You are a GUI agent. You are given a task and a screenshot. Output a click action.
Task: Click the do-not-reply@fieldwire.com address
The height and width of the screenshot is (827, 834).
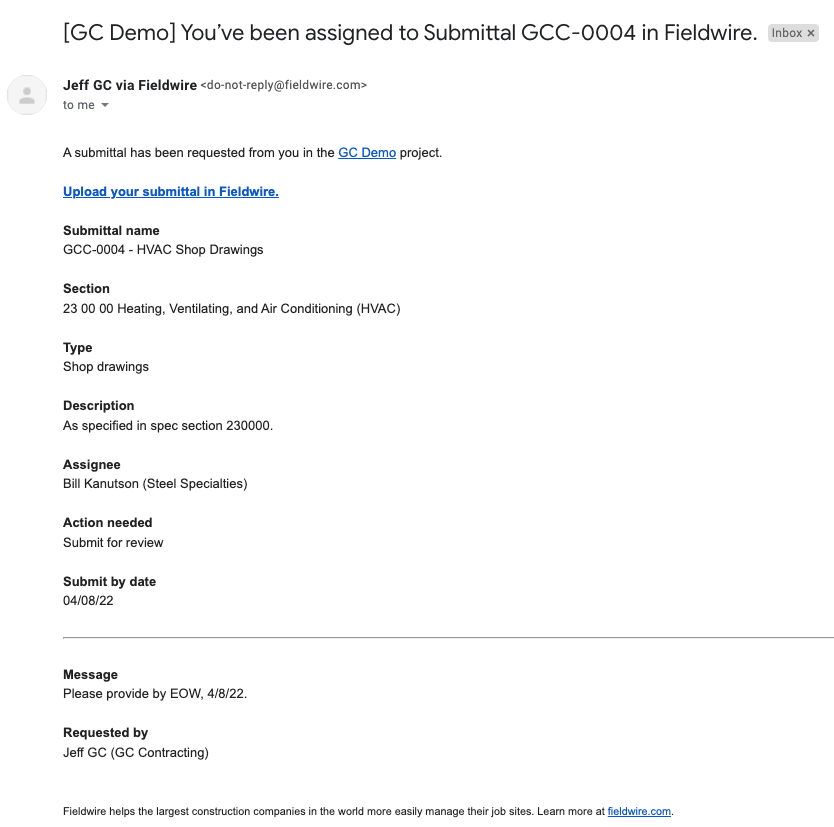283,85
